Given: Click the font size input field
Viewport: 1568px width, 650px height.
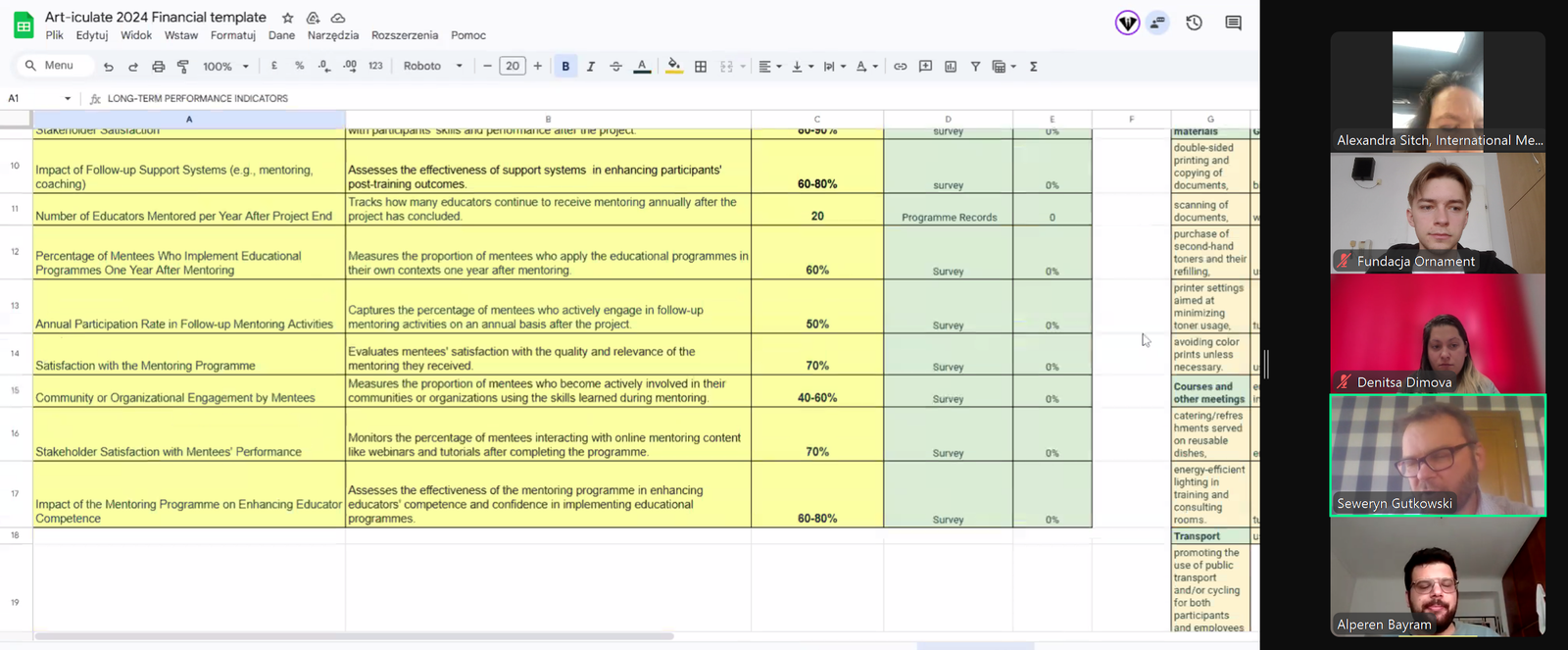Looking at the screenshot, I should click(513, 67).
